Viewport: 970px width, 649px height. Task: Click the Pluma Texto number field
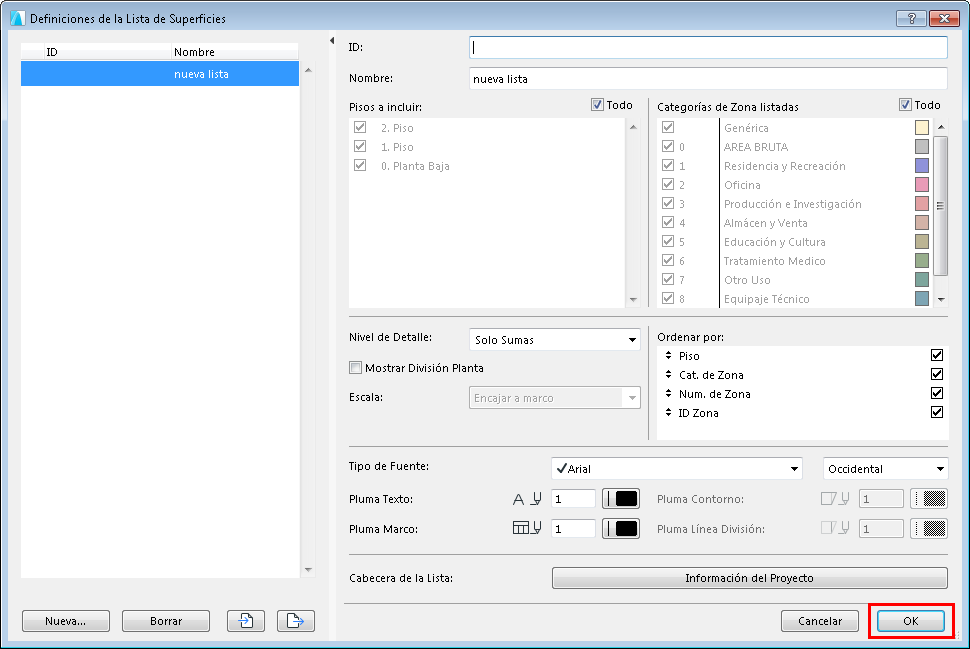click(573, 499)
